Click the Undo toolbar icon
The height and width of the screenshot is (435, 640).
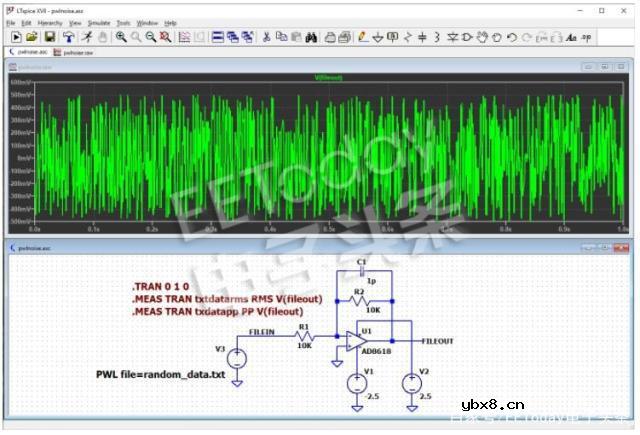tap(512, 37)
